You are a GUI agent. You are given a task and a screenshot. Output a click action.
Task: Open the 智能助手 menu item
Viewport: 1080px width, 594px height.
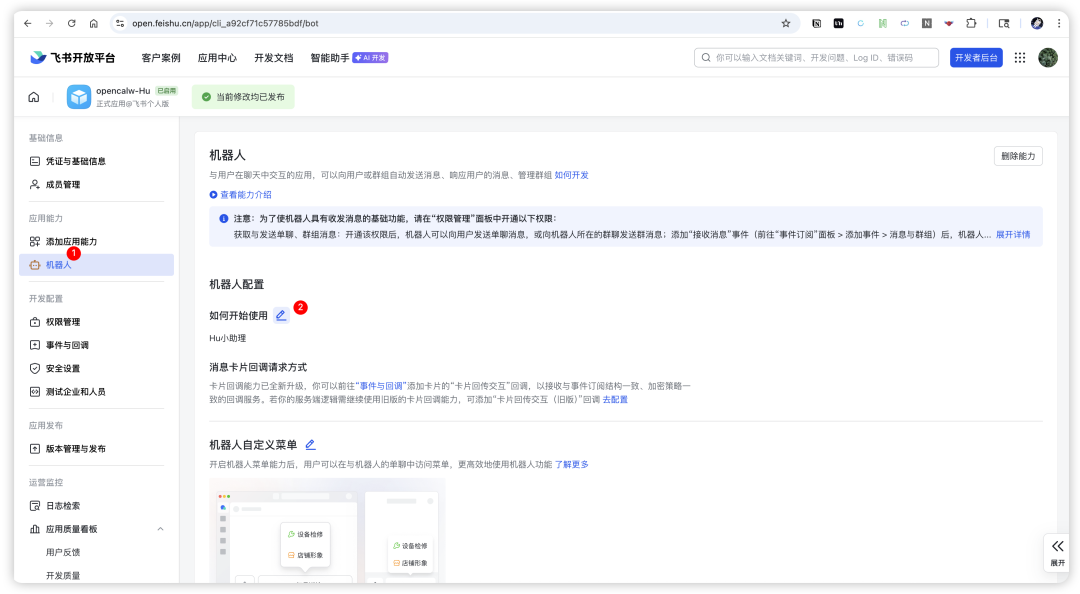(325, 57)
